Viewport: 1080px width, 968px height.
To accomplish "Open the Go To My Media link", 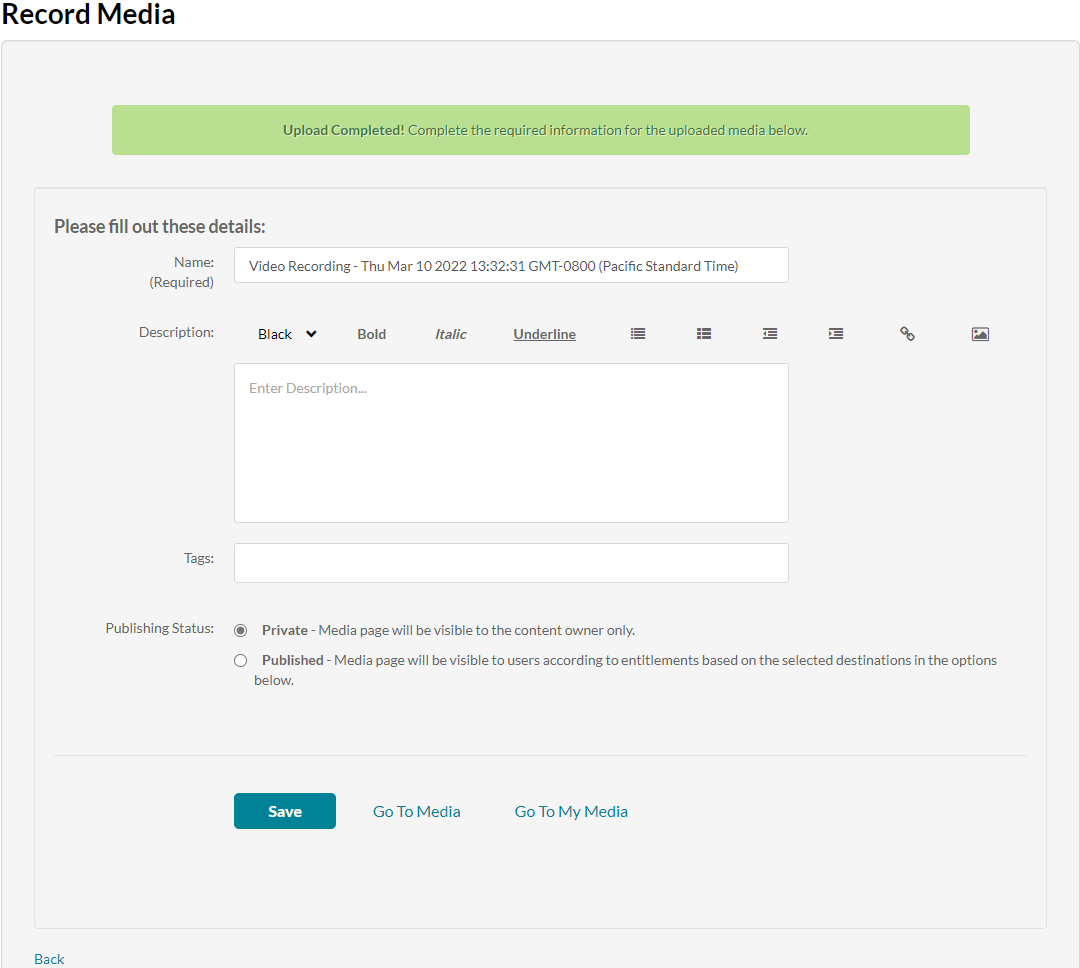I will click(571, 811).
